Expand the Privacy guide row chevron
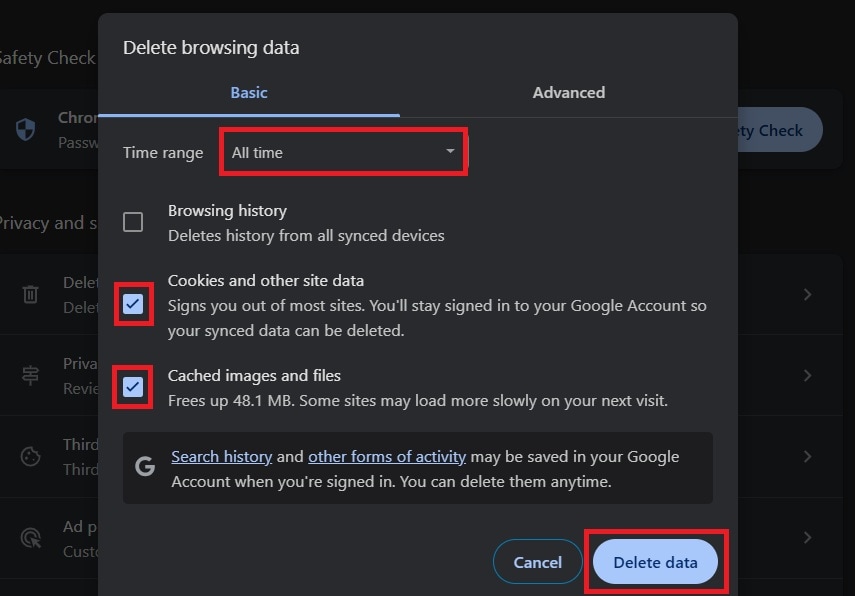The image size is (855, 596). (808, 375)
